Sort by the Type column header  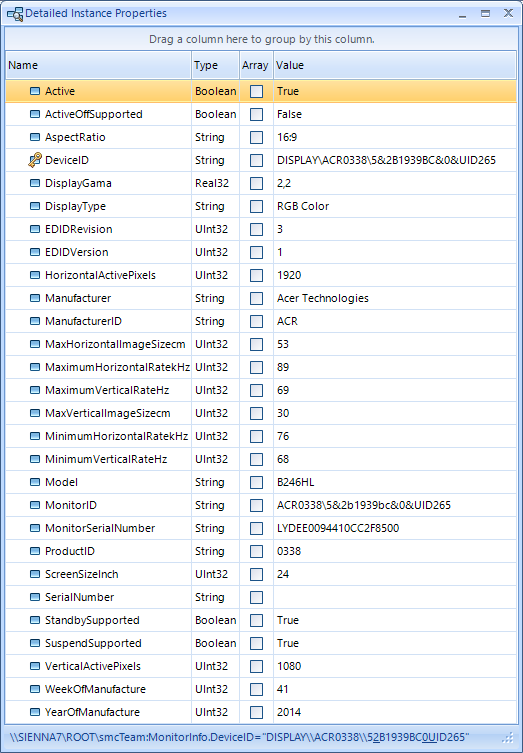[x=215, y=65]
